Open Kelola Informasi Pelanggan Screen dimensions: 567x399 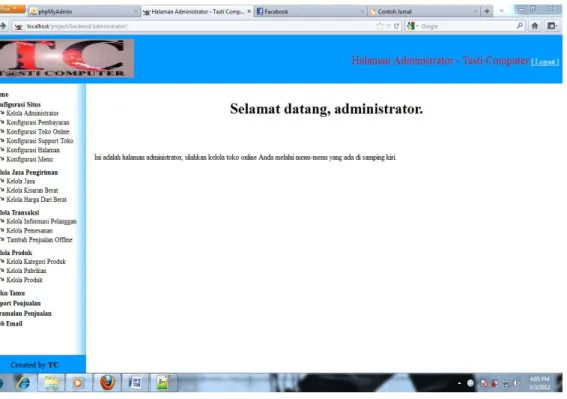(41, 221)
